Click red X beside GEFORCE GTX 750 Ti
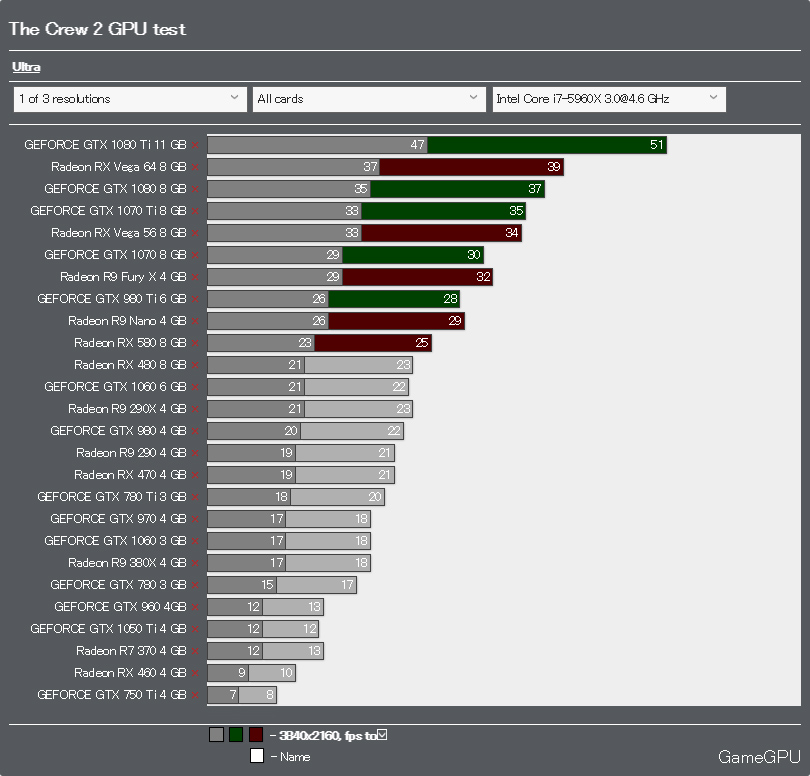810x776 pixels. coord(195,695)
